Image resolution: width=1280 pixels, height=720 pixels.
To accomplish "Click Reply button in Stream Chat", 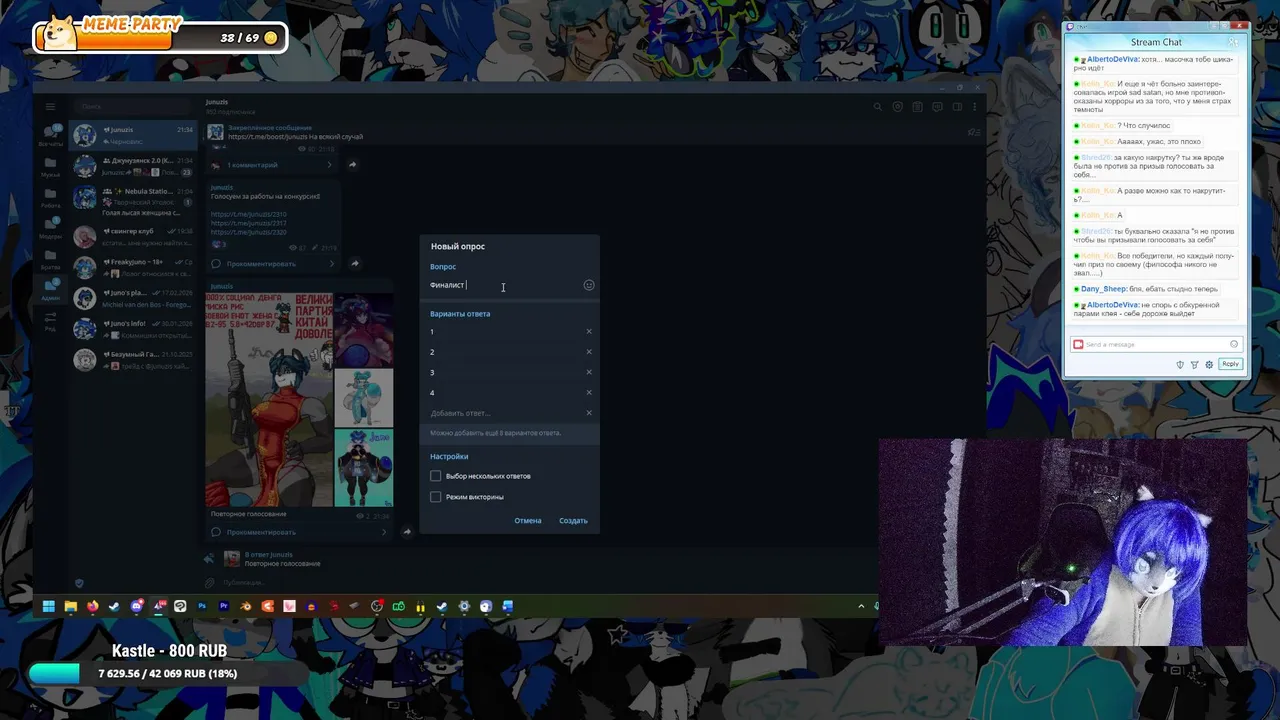I will (x=1231, y=364).
